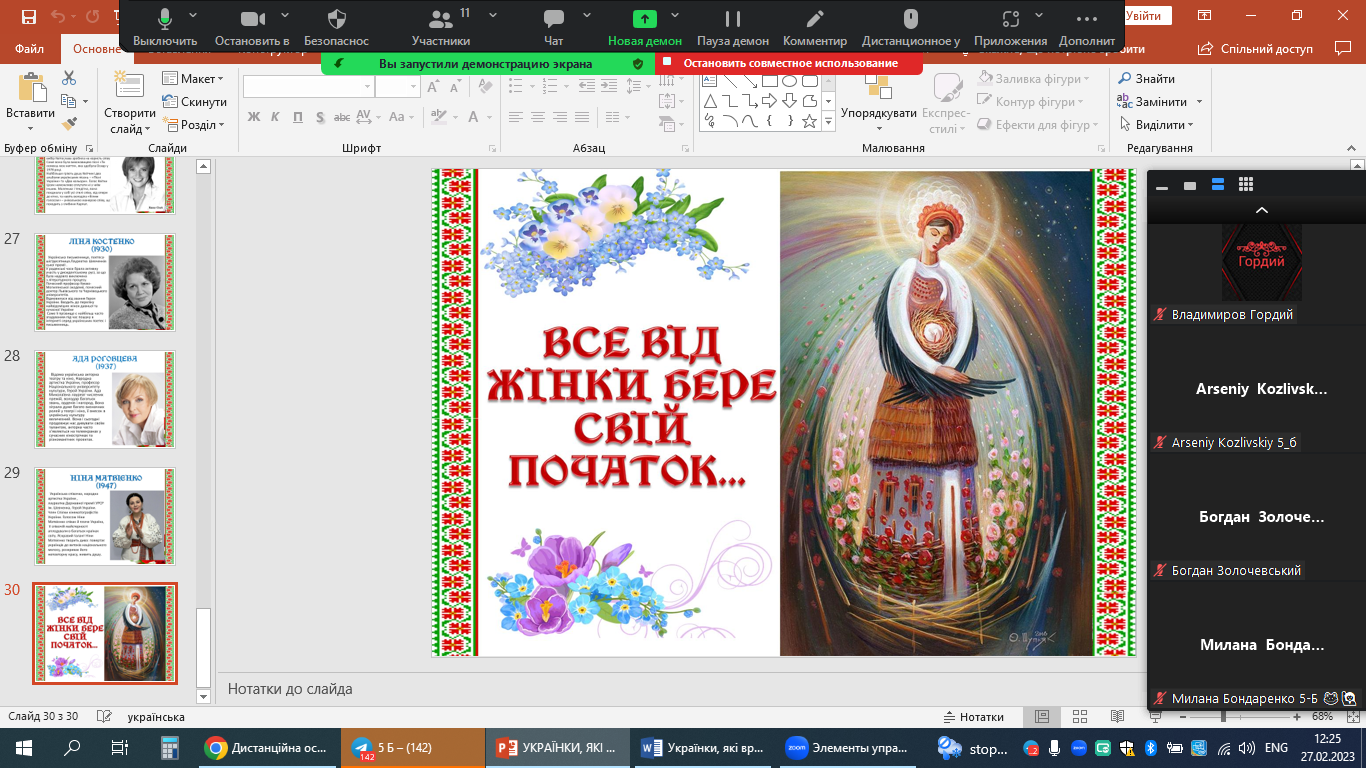Screen dimensions: 1366x768
Task: Expand the Розділ section dropdown
Action: pyautogui.click(x=194, y=124)
